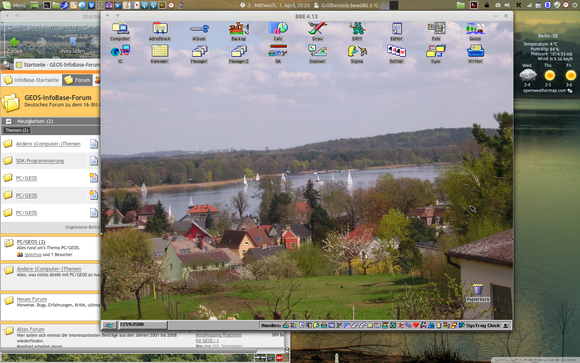Switch to InfoBase-Startseite navigation tab

point(31,80)
